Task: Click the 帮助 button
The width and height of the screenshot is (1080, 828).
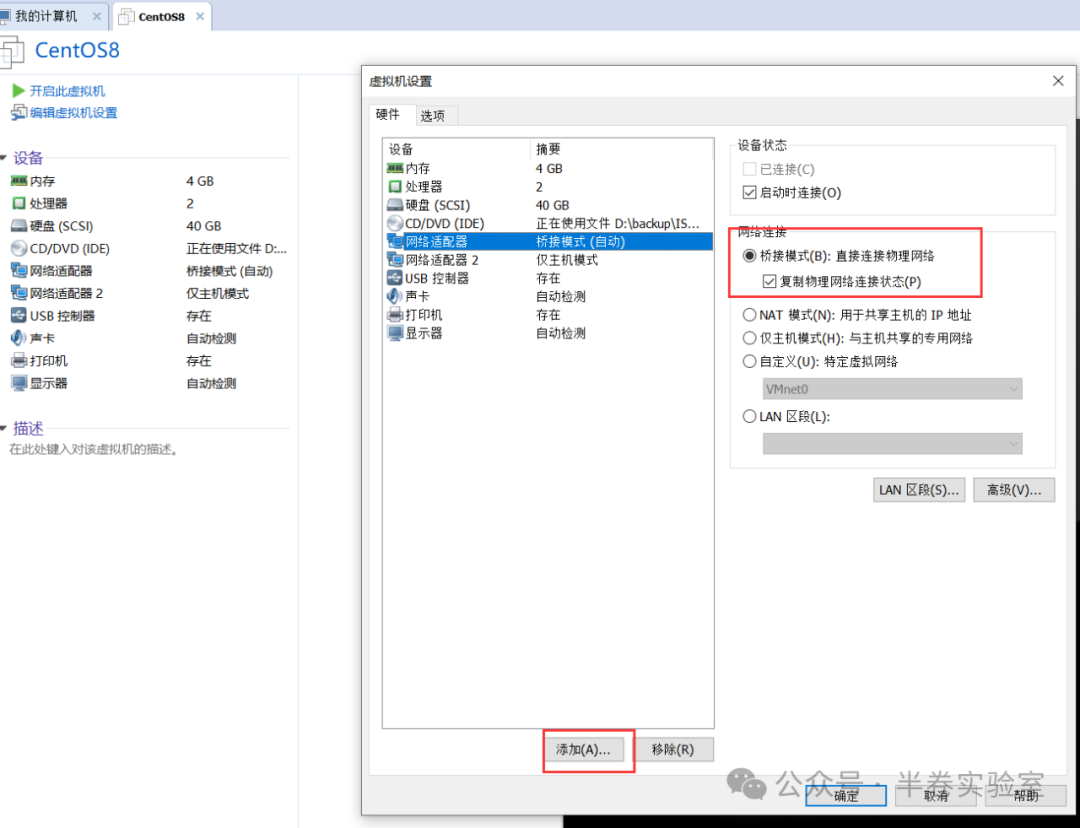Action: (x=1026, y=796)
